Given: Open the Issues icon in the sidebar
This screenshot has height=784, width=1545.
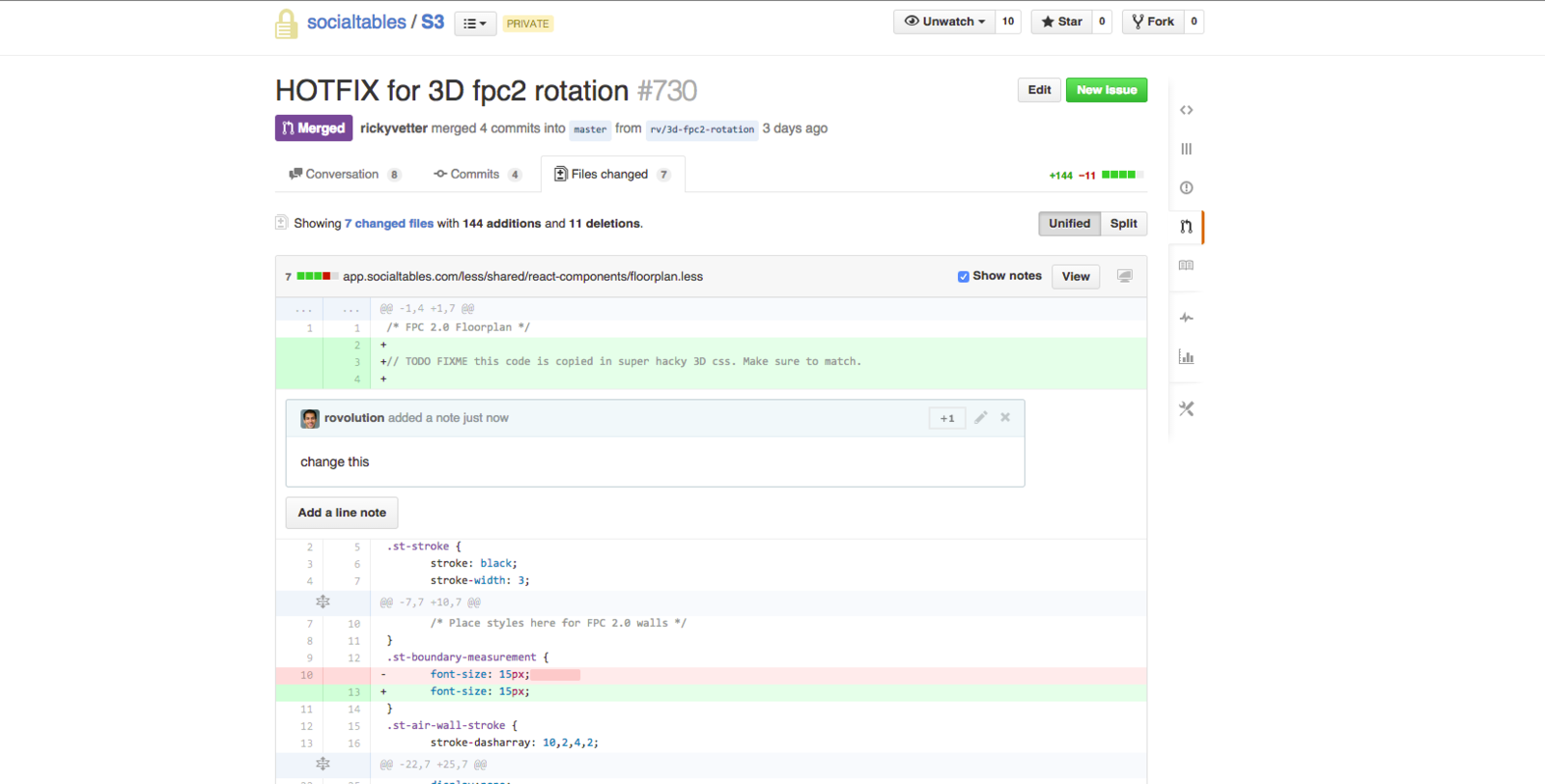Looking at the screenshot, I should click(1186, 187).
